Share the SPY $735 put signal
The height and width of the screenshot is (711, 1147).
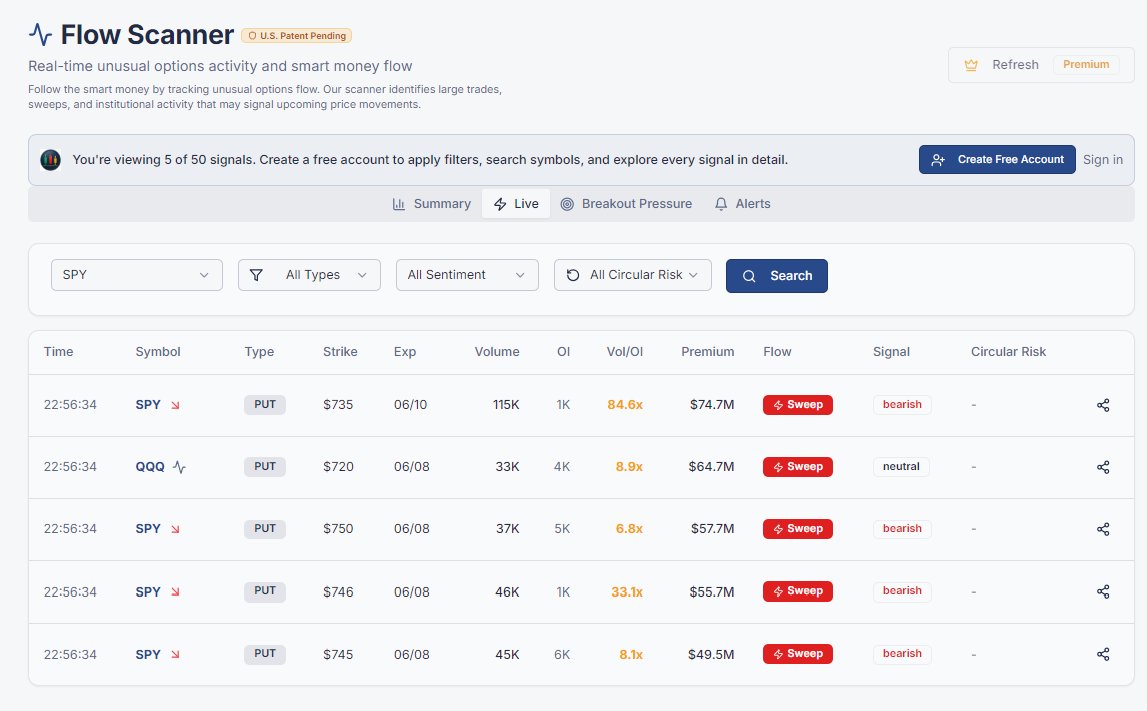click(1103, 405)
